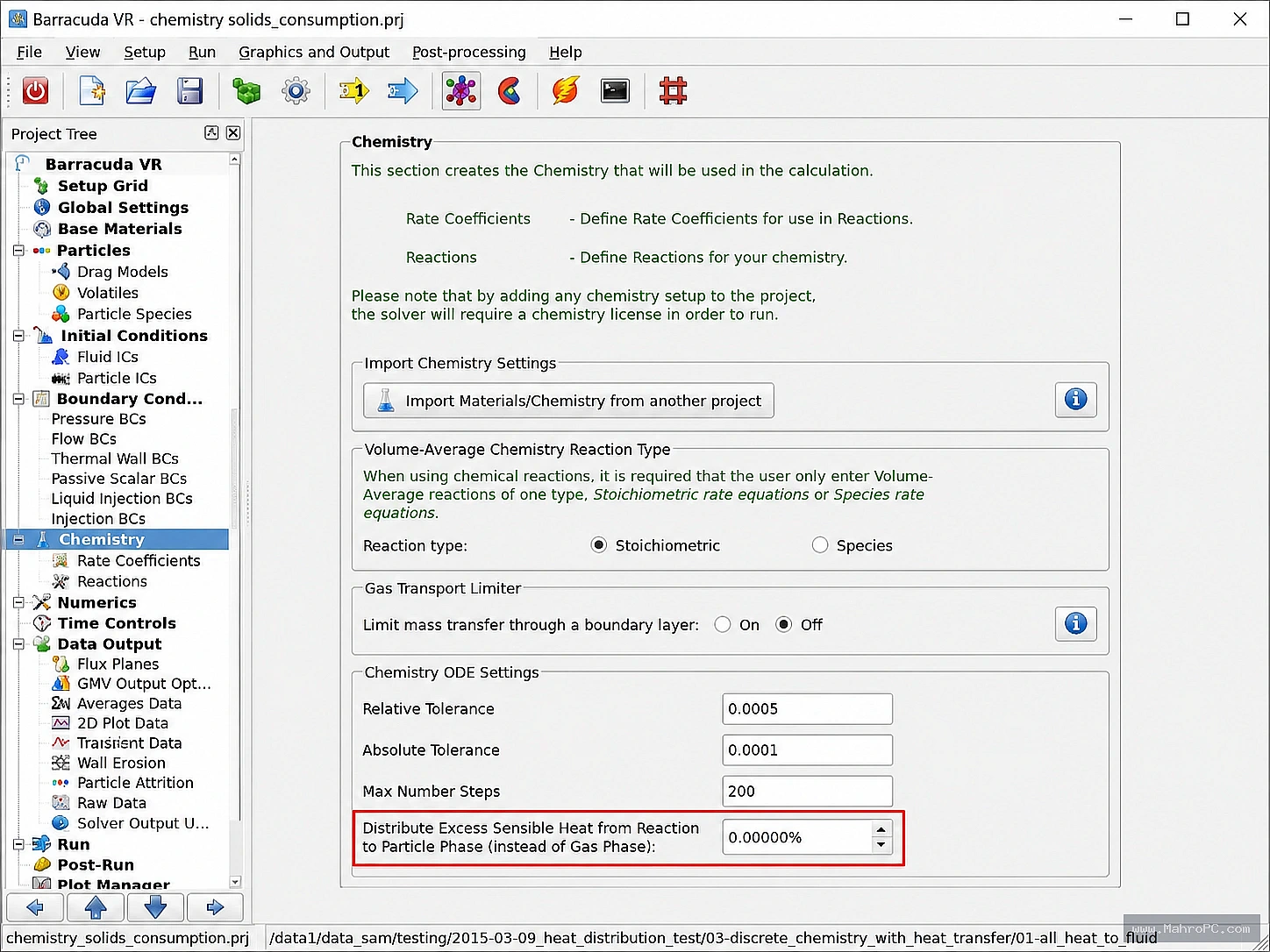Click info icon in Gas Transport Limiter
Screen dimensions: 1270x952
pos(1075,624)
